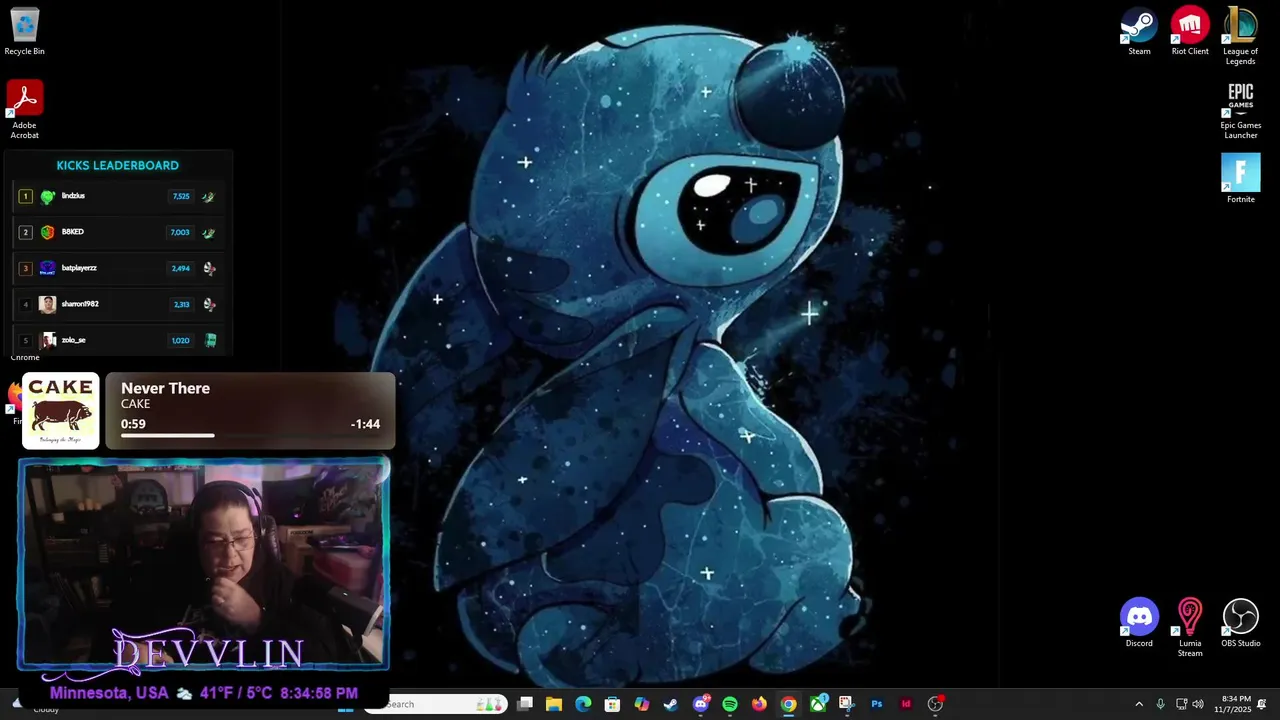Click the 2,313 kicks score

pyautogui.click(x=182, y=304)
